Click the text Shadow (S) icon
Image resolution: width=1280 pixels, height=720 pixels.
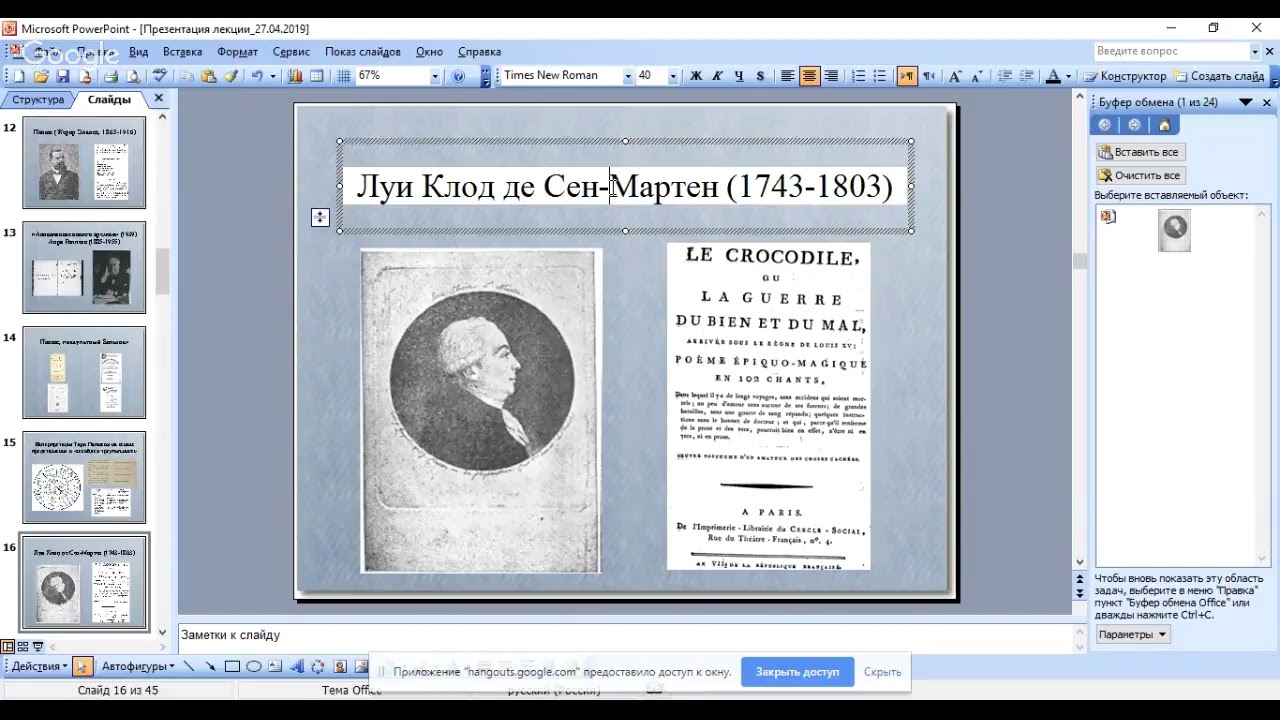pos(761,76)
